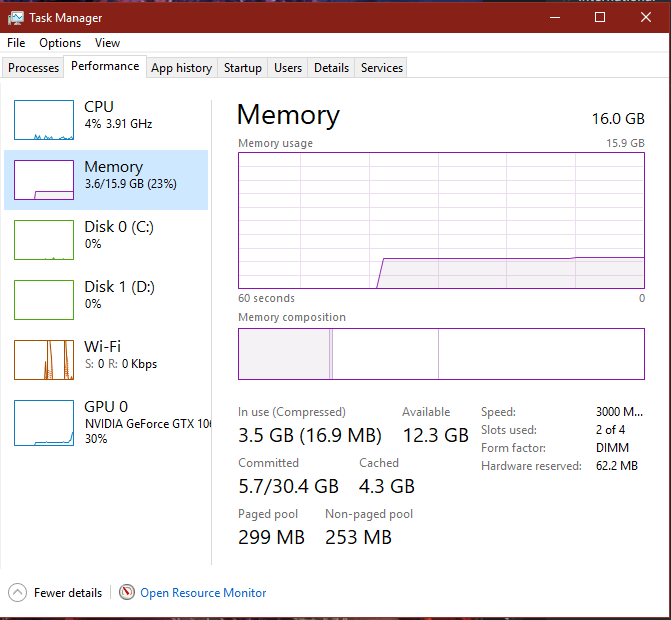Show the Services tab
Screen dimensions: 671x620
(x=382, y=68)
